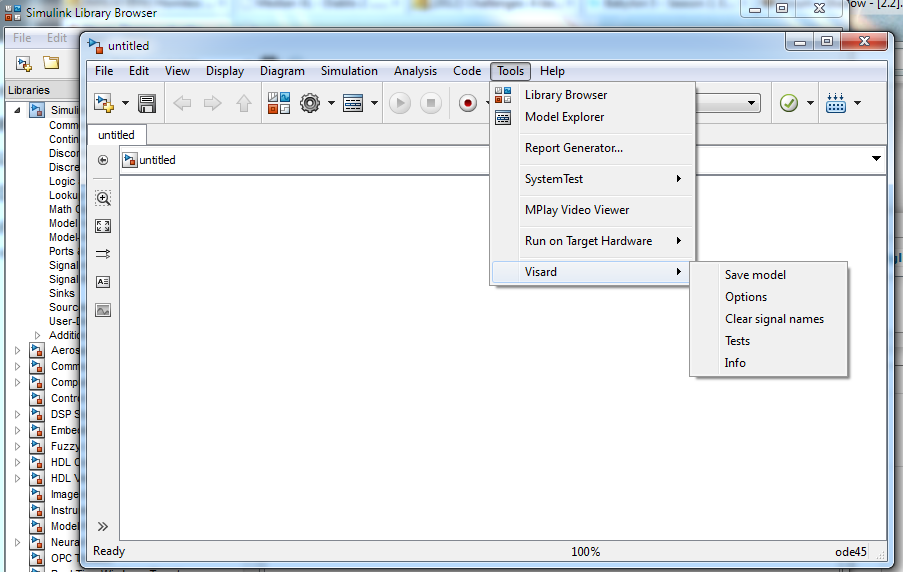Click the image insert palette icon
This screenshot has height=580, width=924.
tap(103, 310)
